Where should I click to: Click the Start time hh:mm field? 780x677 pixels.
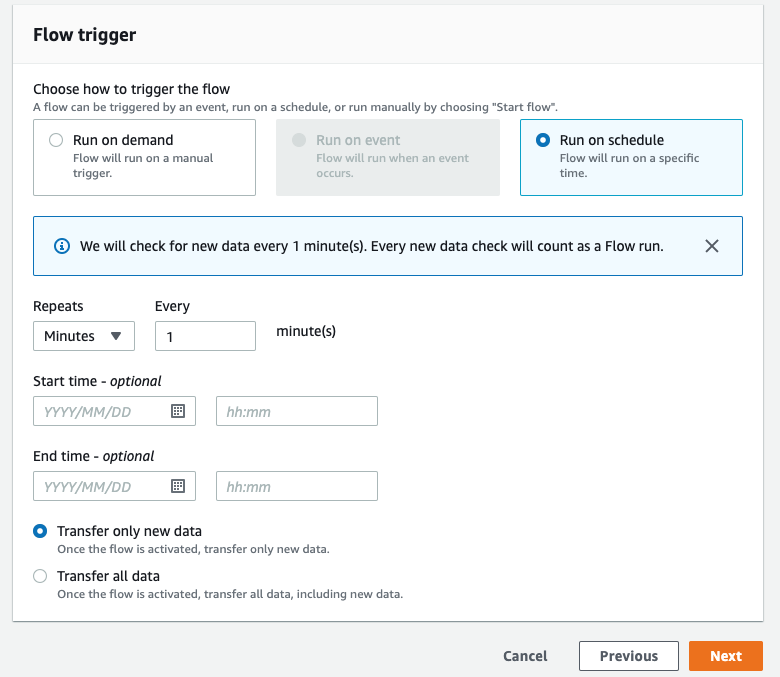point(297,411)
